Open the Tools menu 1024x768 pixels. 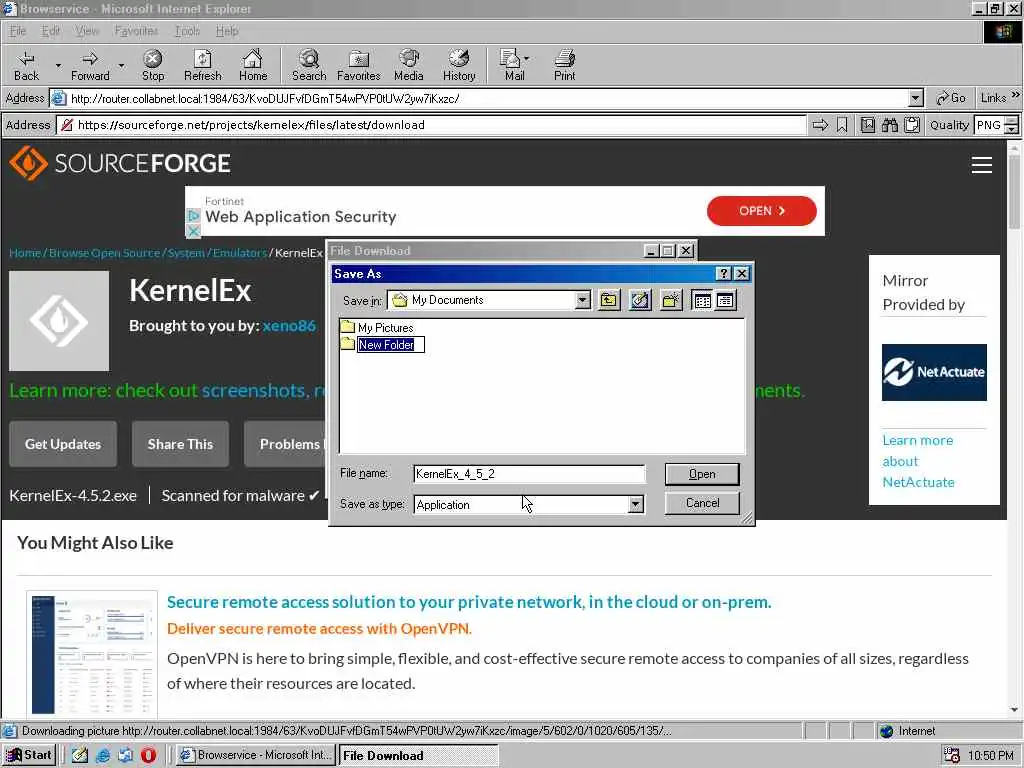click(187, 31)
